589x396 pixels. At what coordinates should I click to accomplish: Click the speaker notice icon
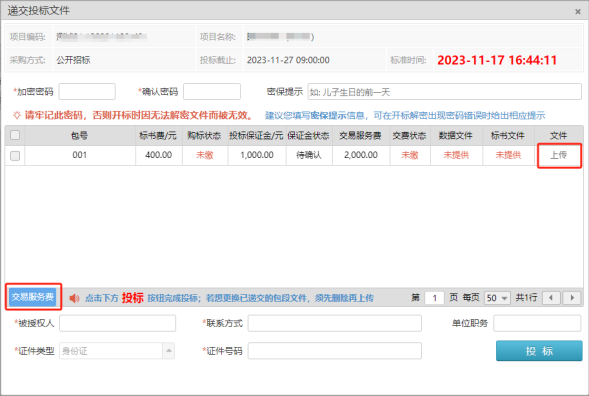click(74, 298)
